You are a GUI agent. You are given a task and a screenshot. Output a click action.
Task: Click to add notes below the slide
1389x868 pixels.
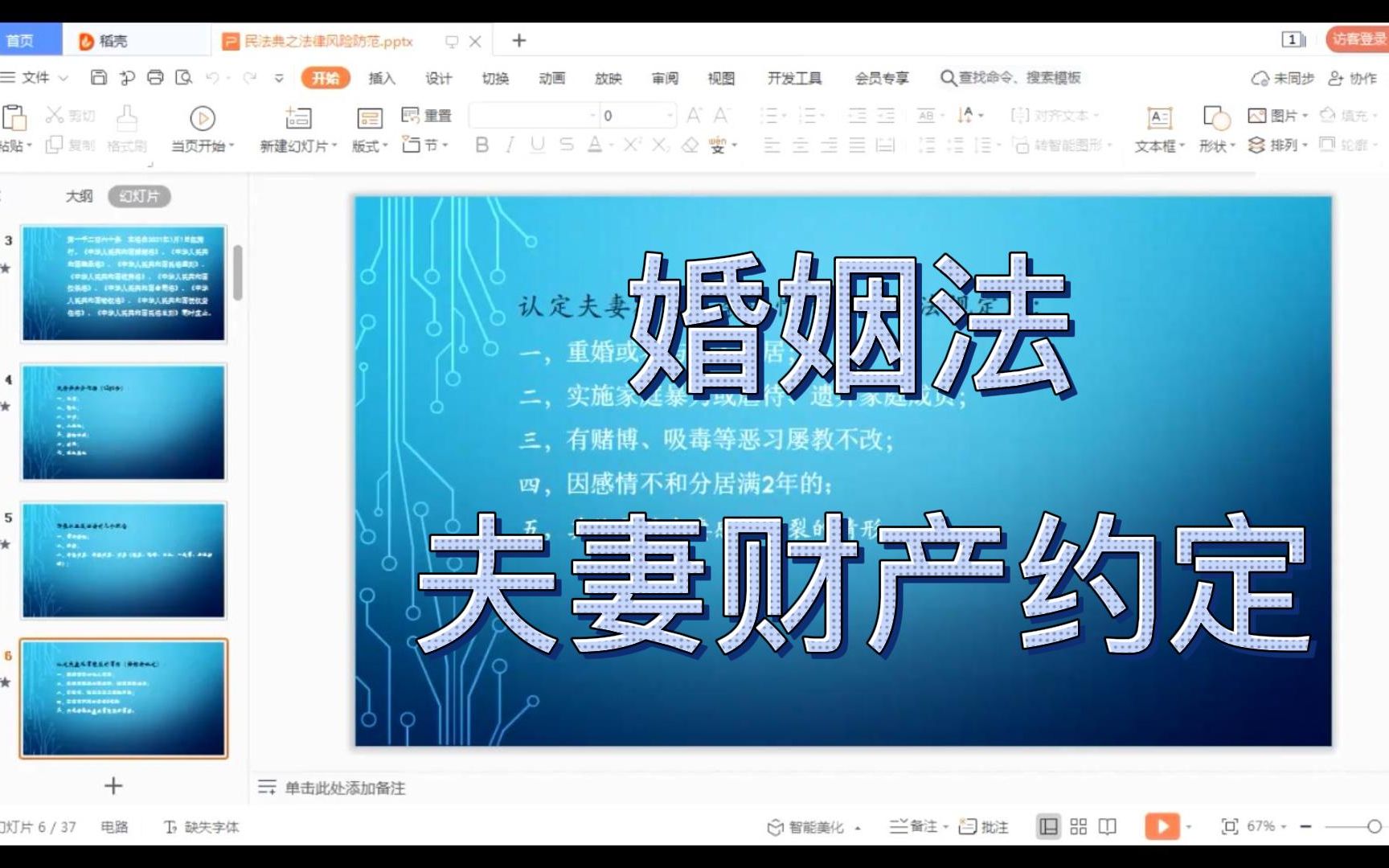[x=345, y=788]
